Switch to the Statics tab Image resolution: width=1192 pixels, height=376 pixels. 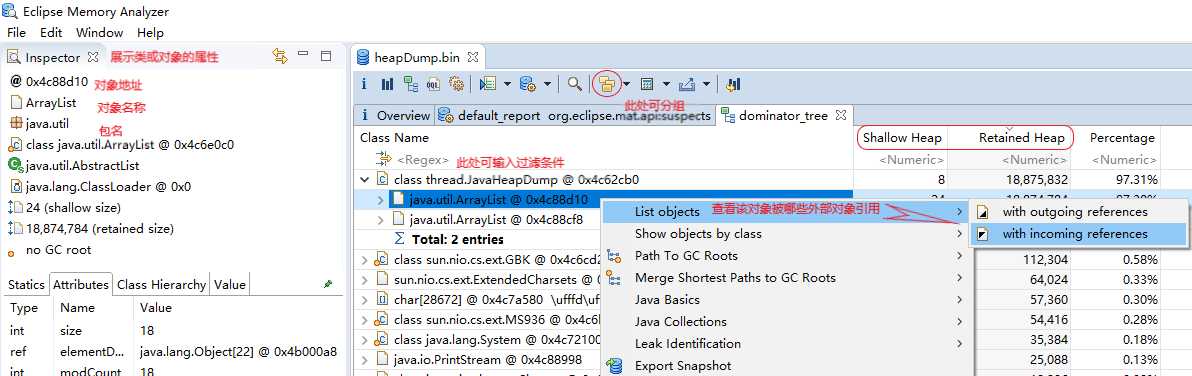pyautogui.click(x=26, y=285)
